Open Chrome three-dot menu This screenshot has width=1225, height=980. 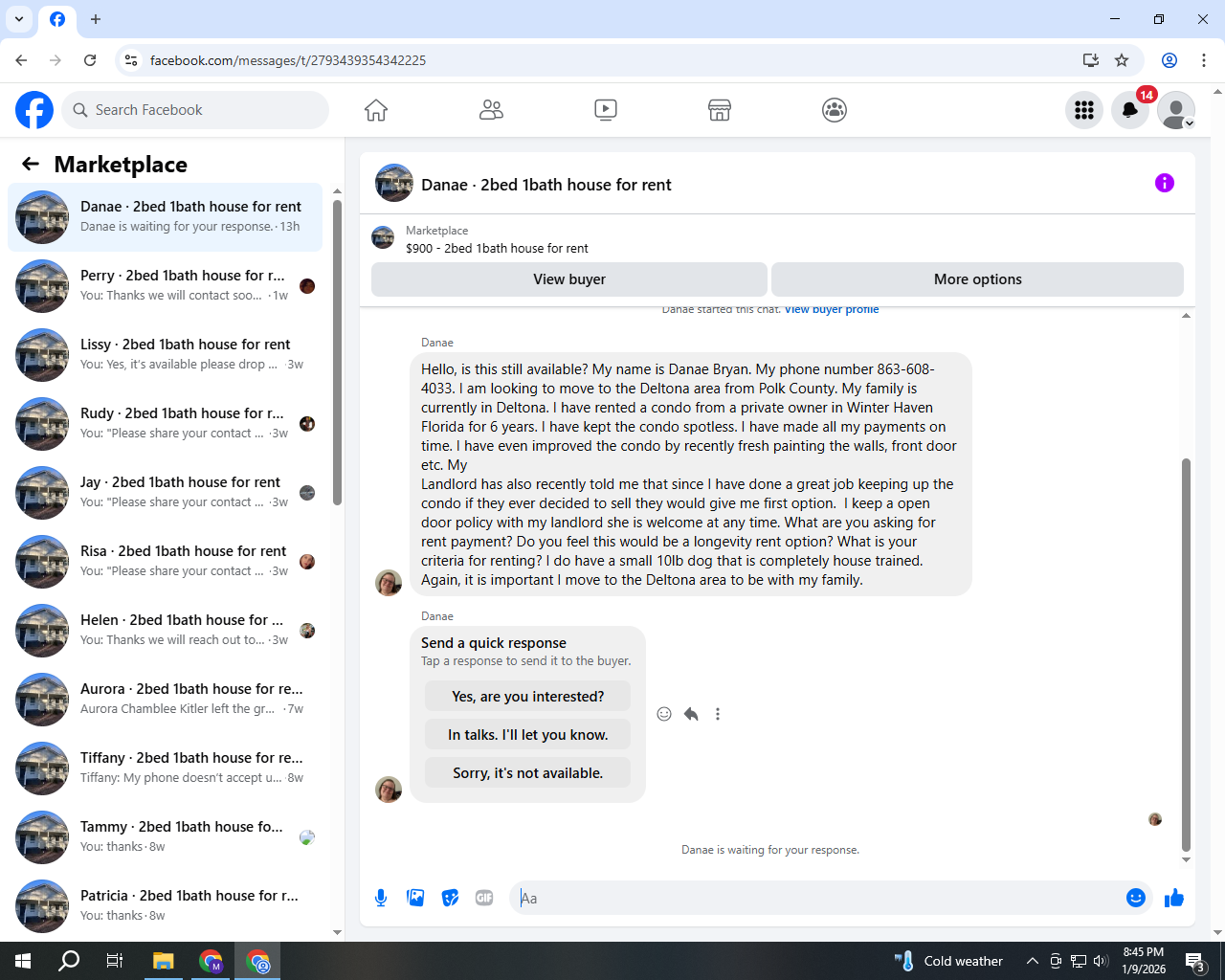[x=1204, y=60]
